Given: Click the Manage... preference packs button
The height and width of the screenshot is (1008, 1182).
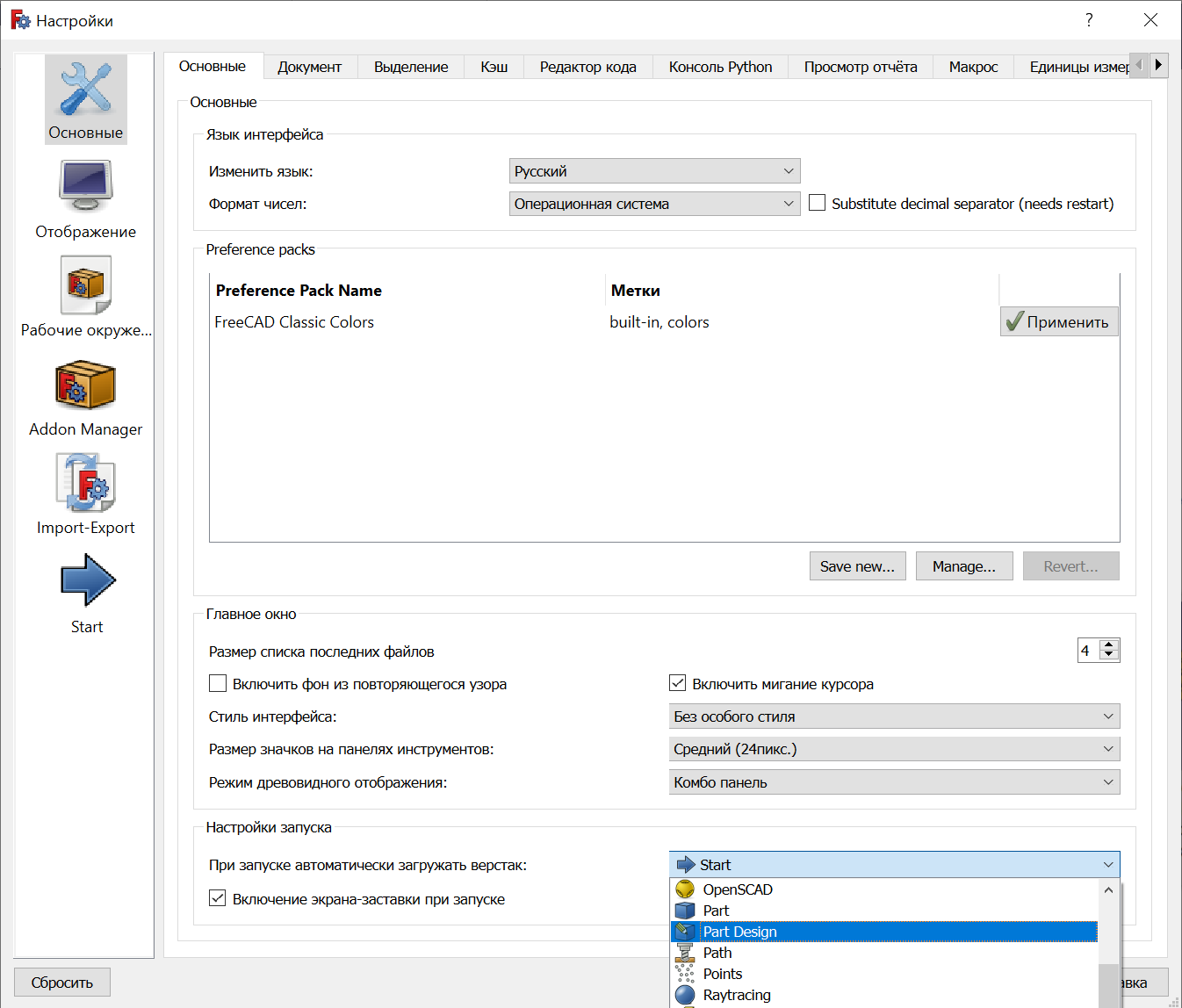Looking at the screenshot, I should (x=964, y=566).
